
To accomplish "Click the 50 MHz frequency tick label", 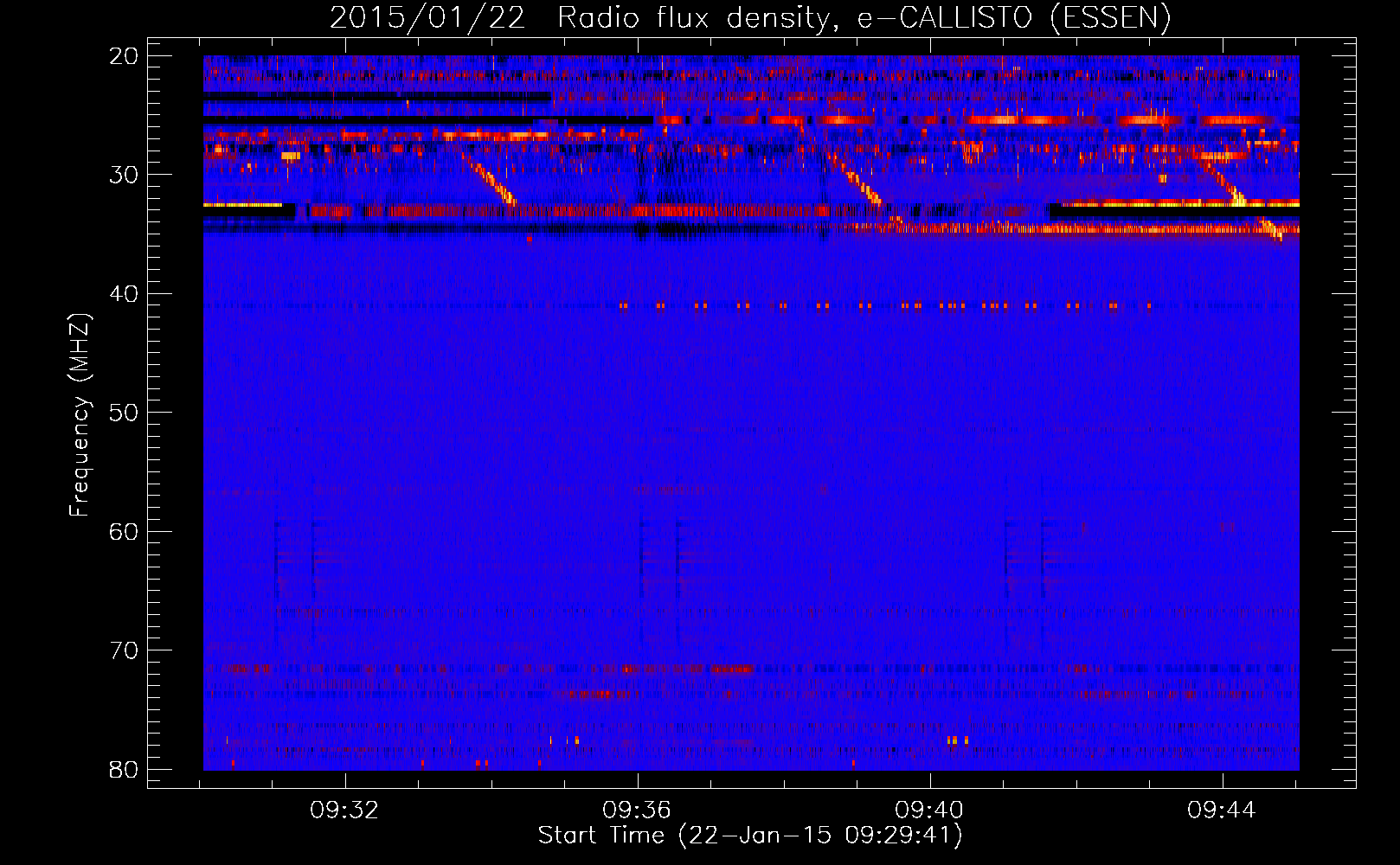I will 125,413.
